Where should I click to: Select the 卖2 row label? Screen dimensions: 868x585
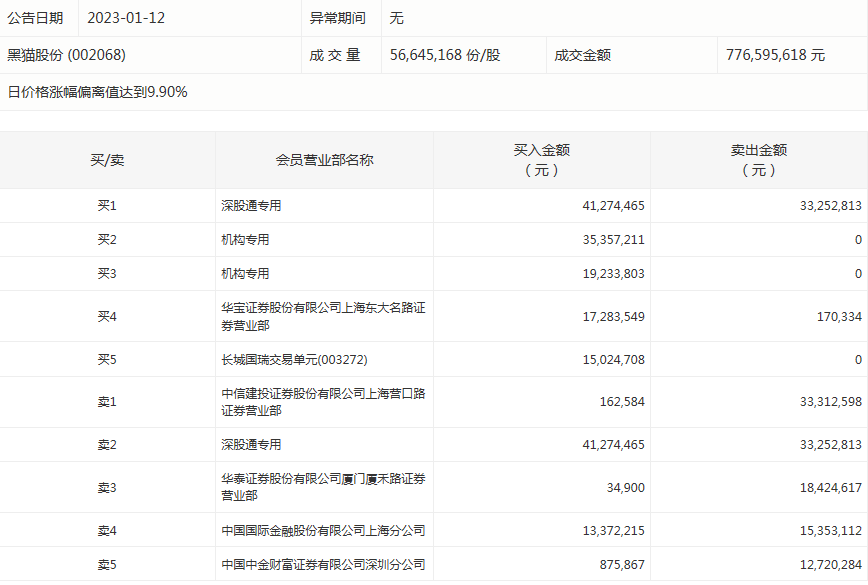[x=107, y=445]
